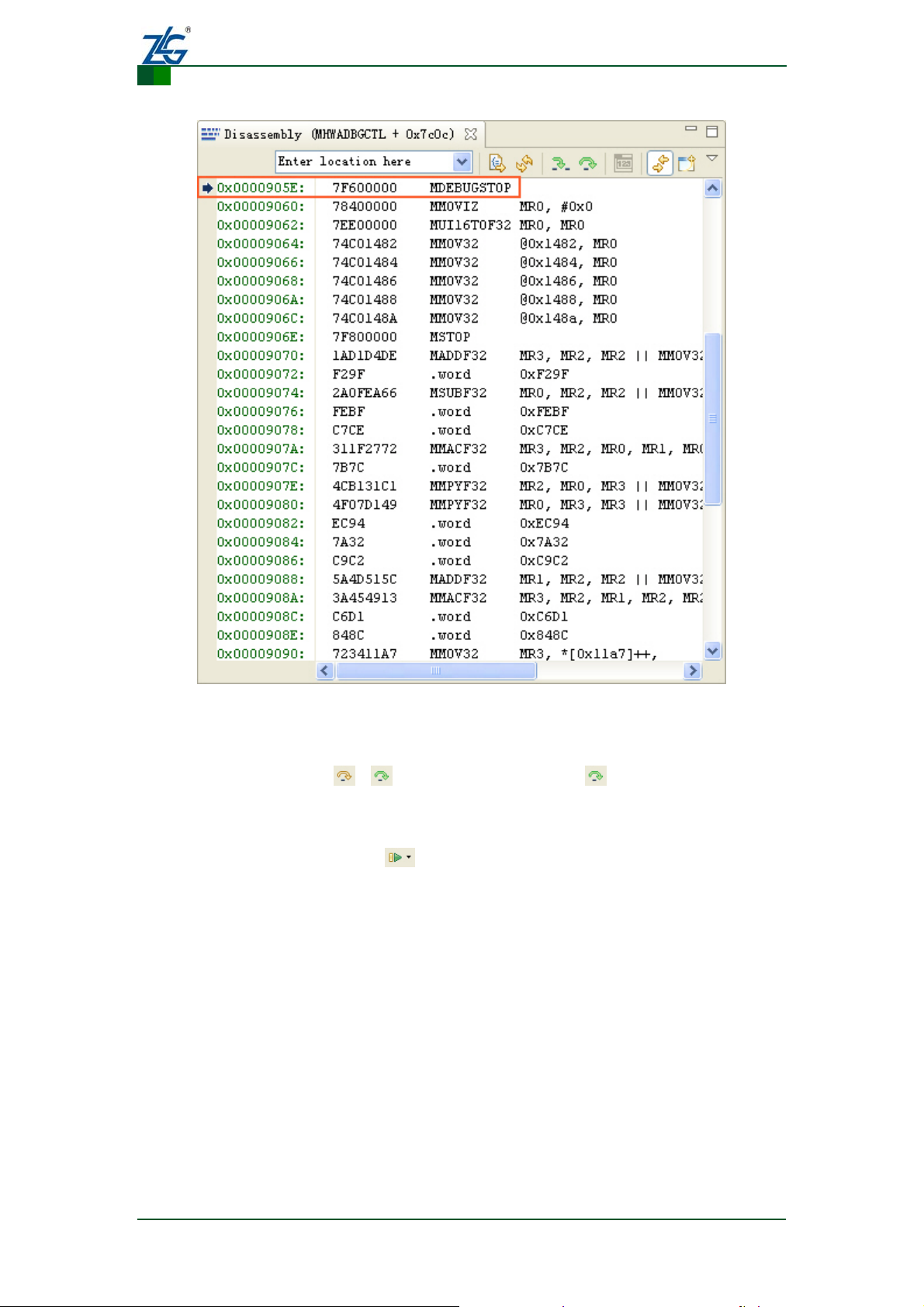Select the MDEBUGSTOP instruction
924x1307 pixels.
pyautogui.click(x=470, y=188)
